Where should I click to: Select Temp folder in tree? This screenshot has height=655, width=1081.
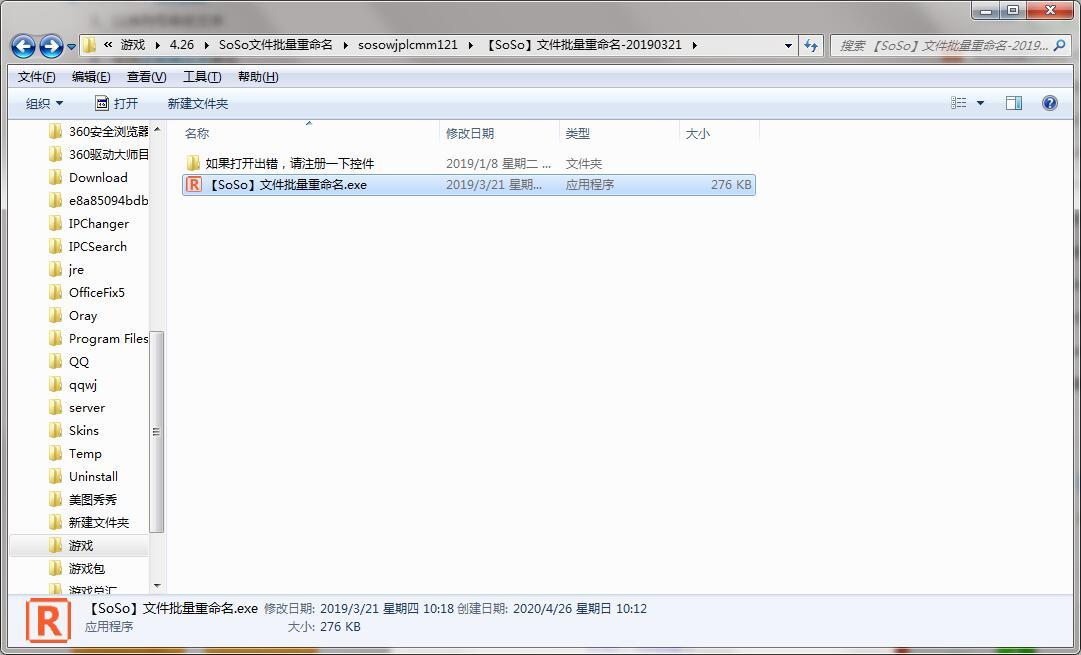coord(75,454)
